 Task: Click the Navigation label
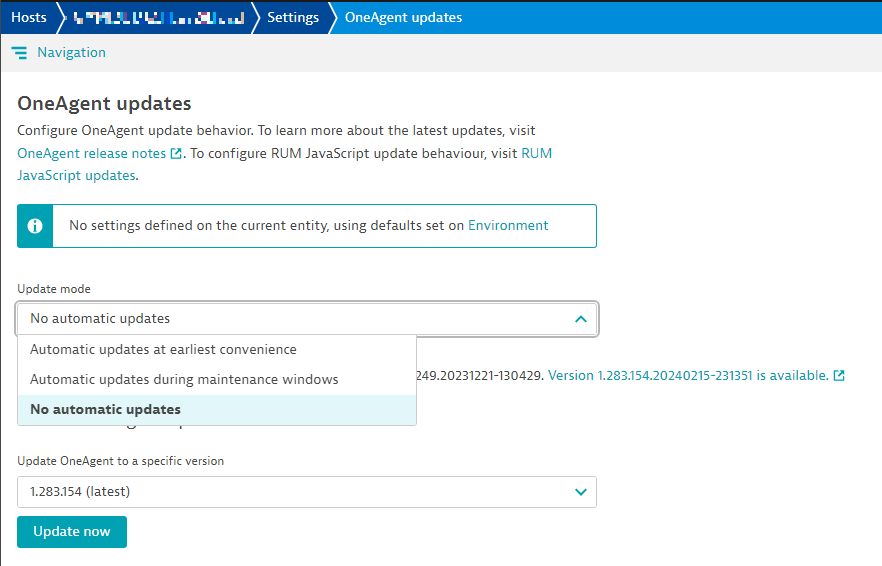pos(71,52)
